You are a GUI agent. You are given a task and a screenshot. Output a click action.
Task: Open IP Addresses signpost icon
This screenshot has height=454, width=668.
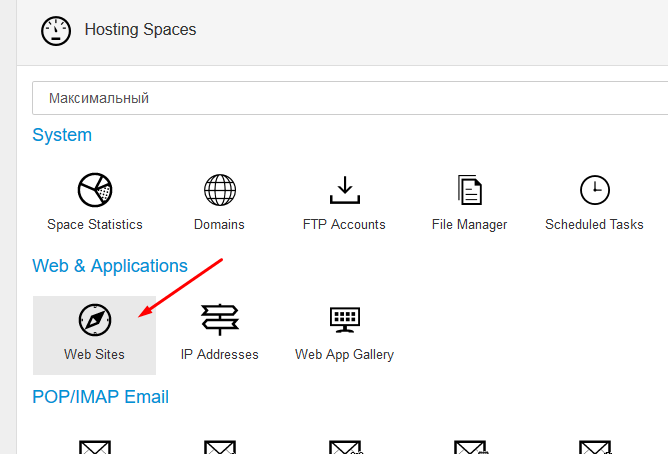[x=219, y=320]
